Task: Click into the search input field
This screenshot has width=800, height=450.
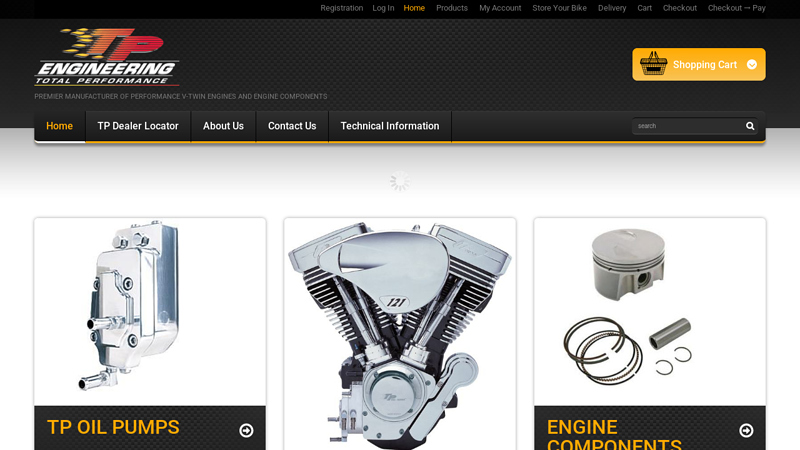Action: 688,126
